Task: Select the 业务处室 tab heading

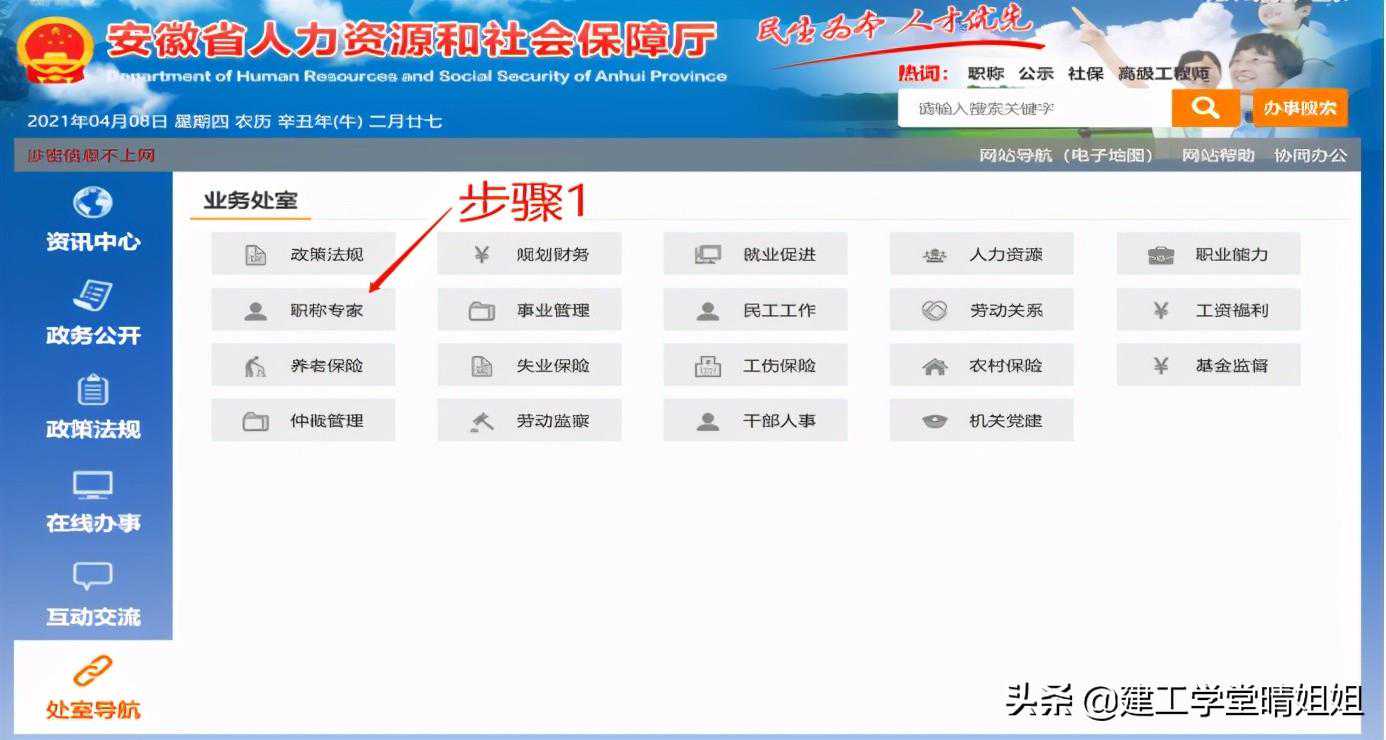Action: (x=250, y=201)
